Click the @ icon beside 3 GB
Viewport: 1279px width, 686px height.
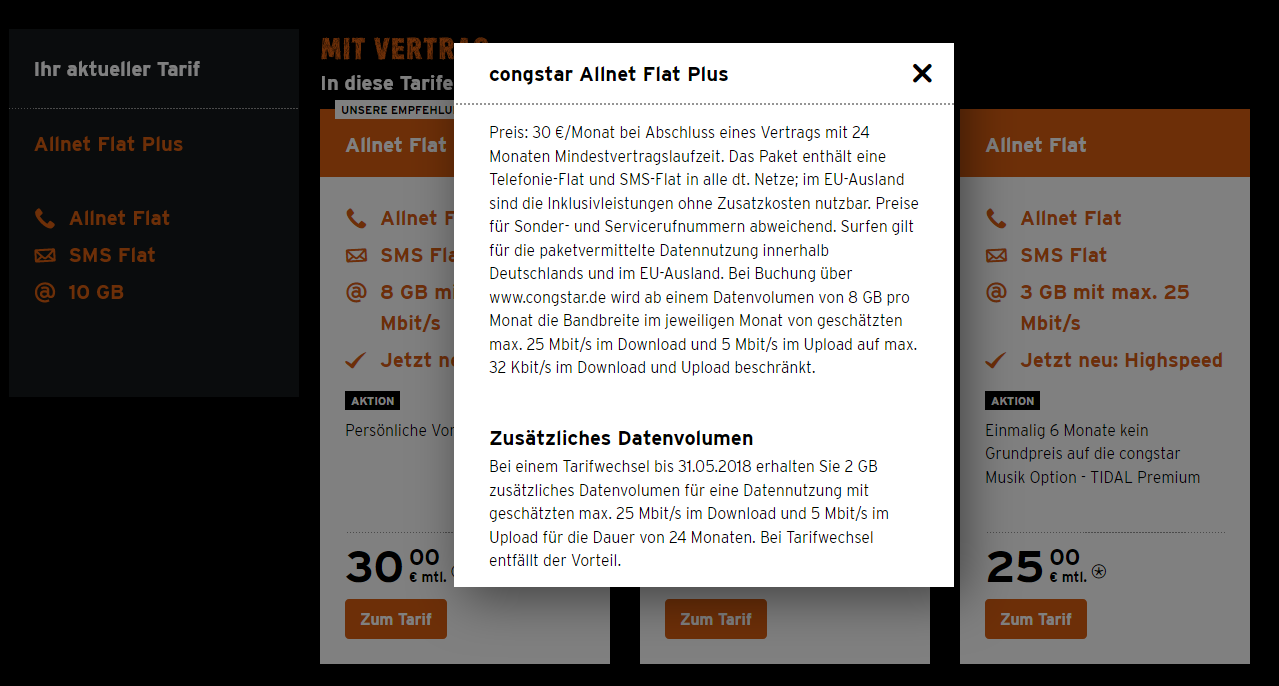coord(996,292)
